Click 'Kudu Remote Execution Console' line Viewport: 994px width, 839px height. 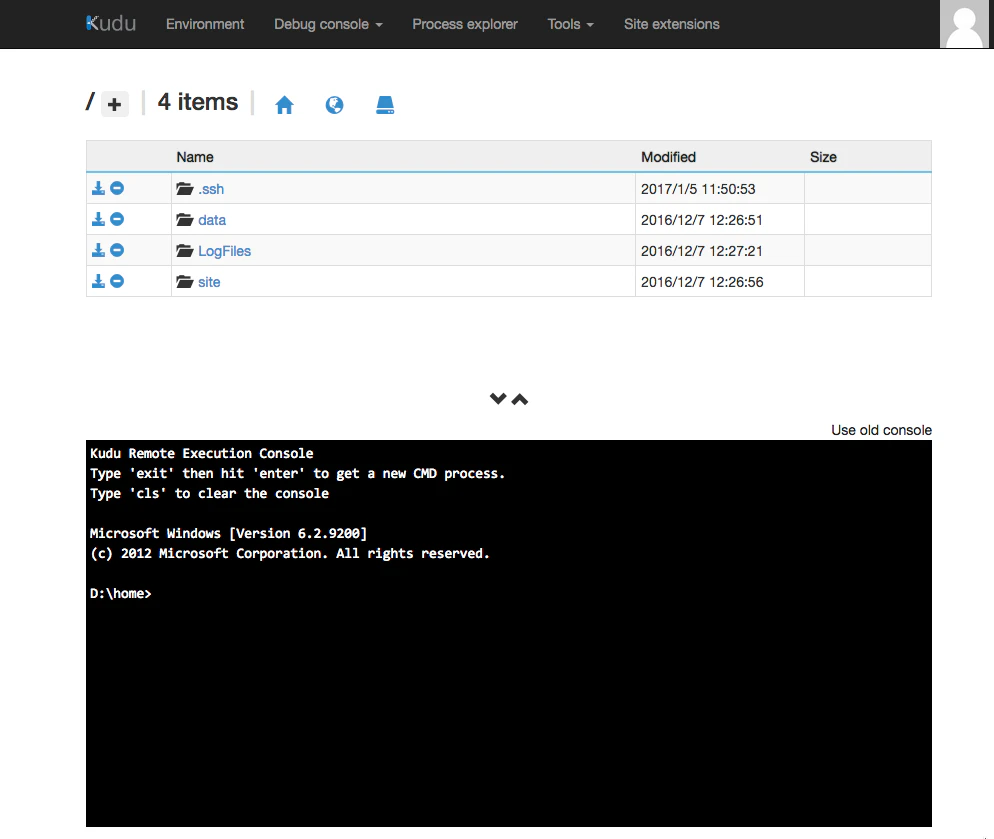coord(202,453)
